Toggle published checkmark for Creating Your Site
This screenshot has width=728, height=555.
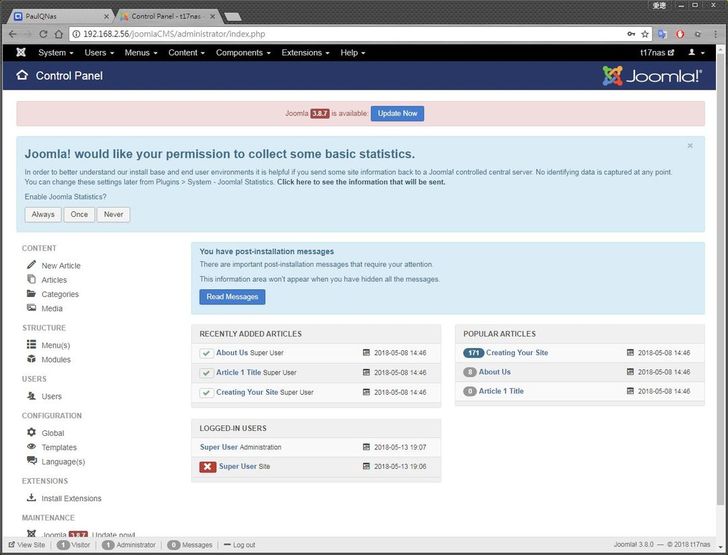tap(206, 393)
